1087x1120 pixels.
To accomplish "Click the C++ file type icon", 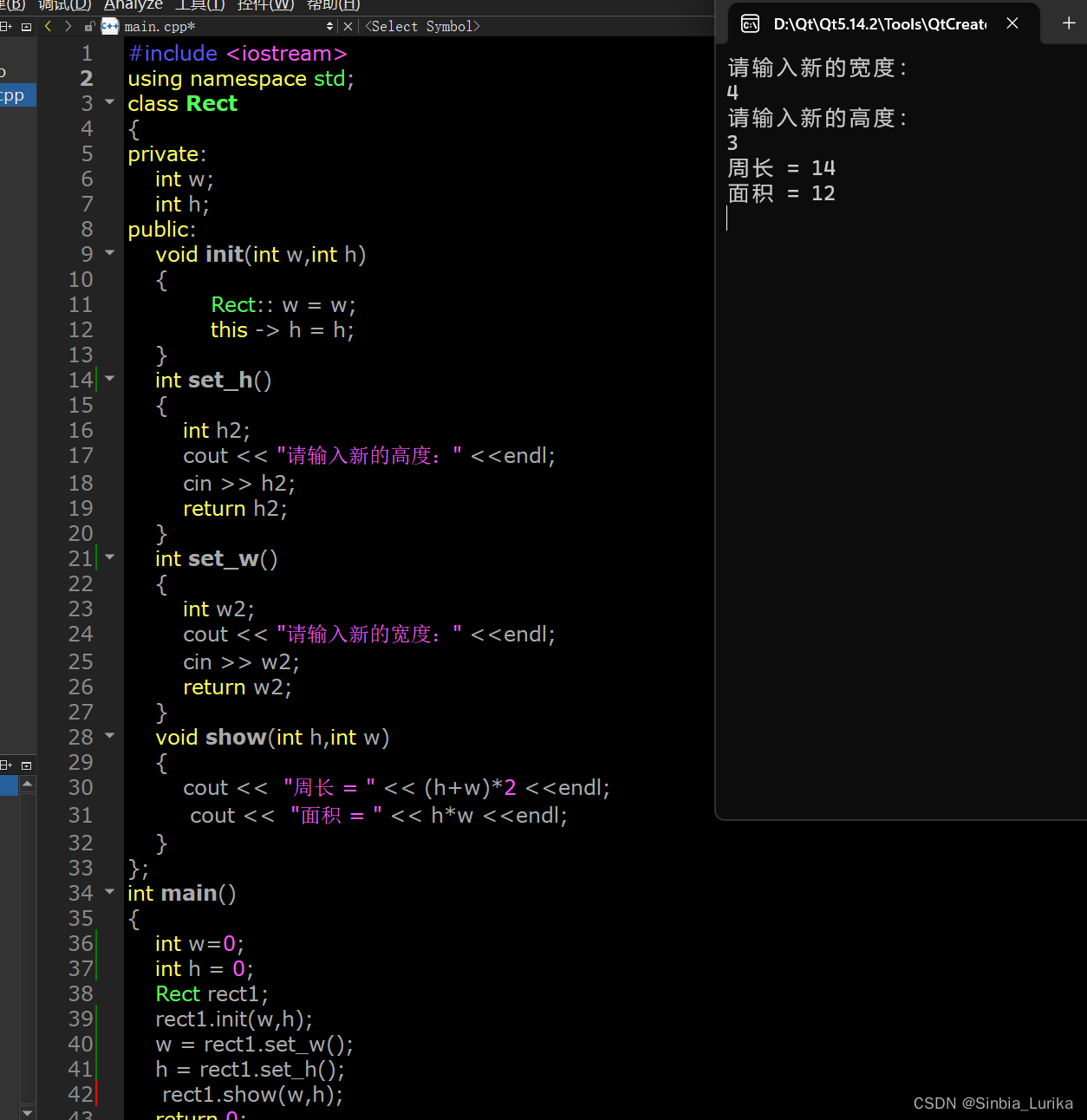I will (x=110, y=27).
